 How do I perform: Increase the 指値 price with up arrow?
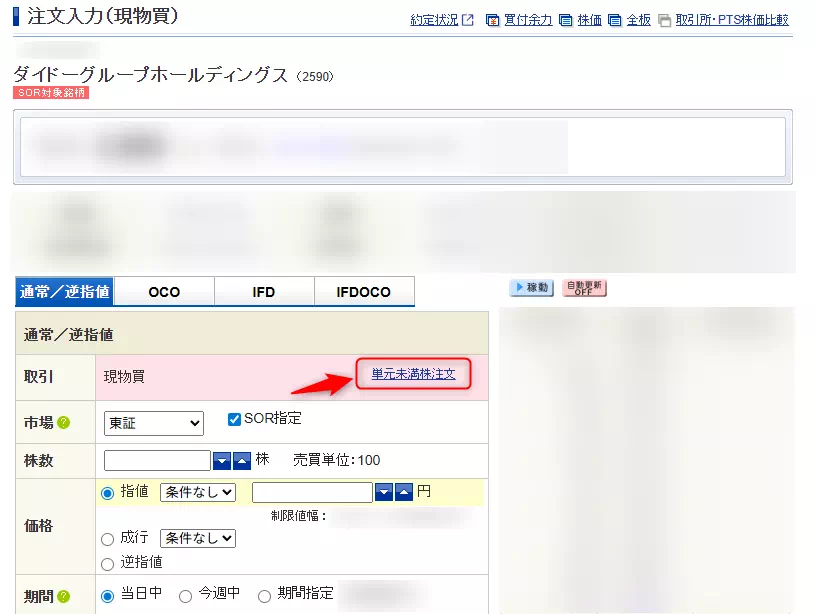pos(403,492)
